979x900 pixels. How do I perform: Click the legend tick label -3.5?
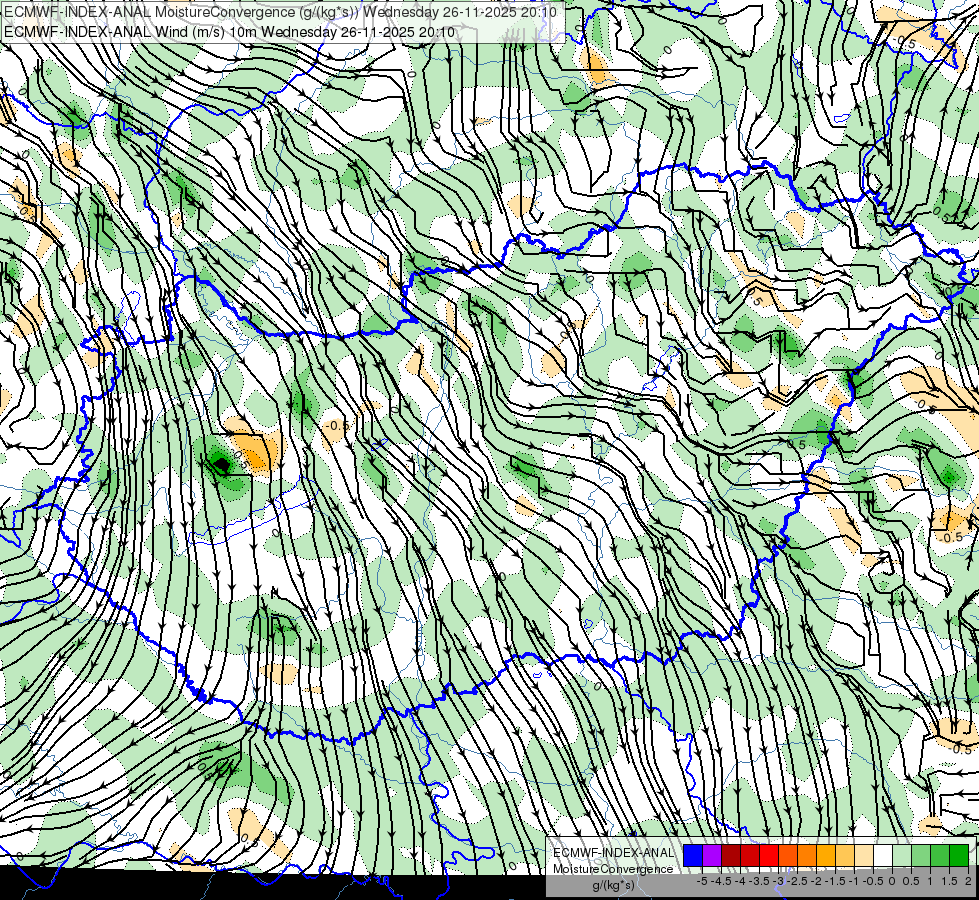coord(759,881)
